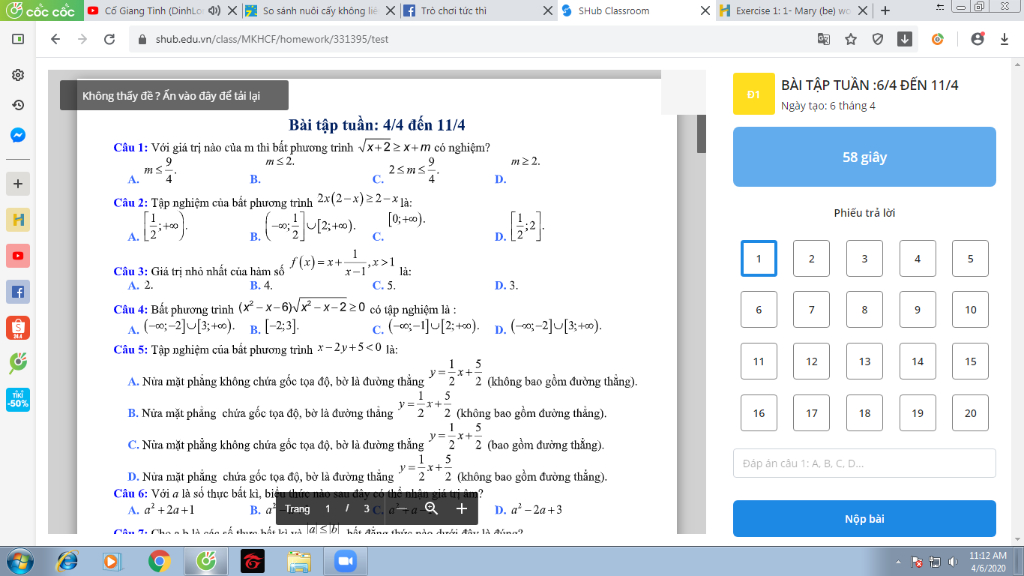Click the 58 giây countdown timer

pyautogui.click(x=864, y=157)
